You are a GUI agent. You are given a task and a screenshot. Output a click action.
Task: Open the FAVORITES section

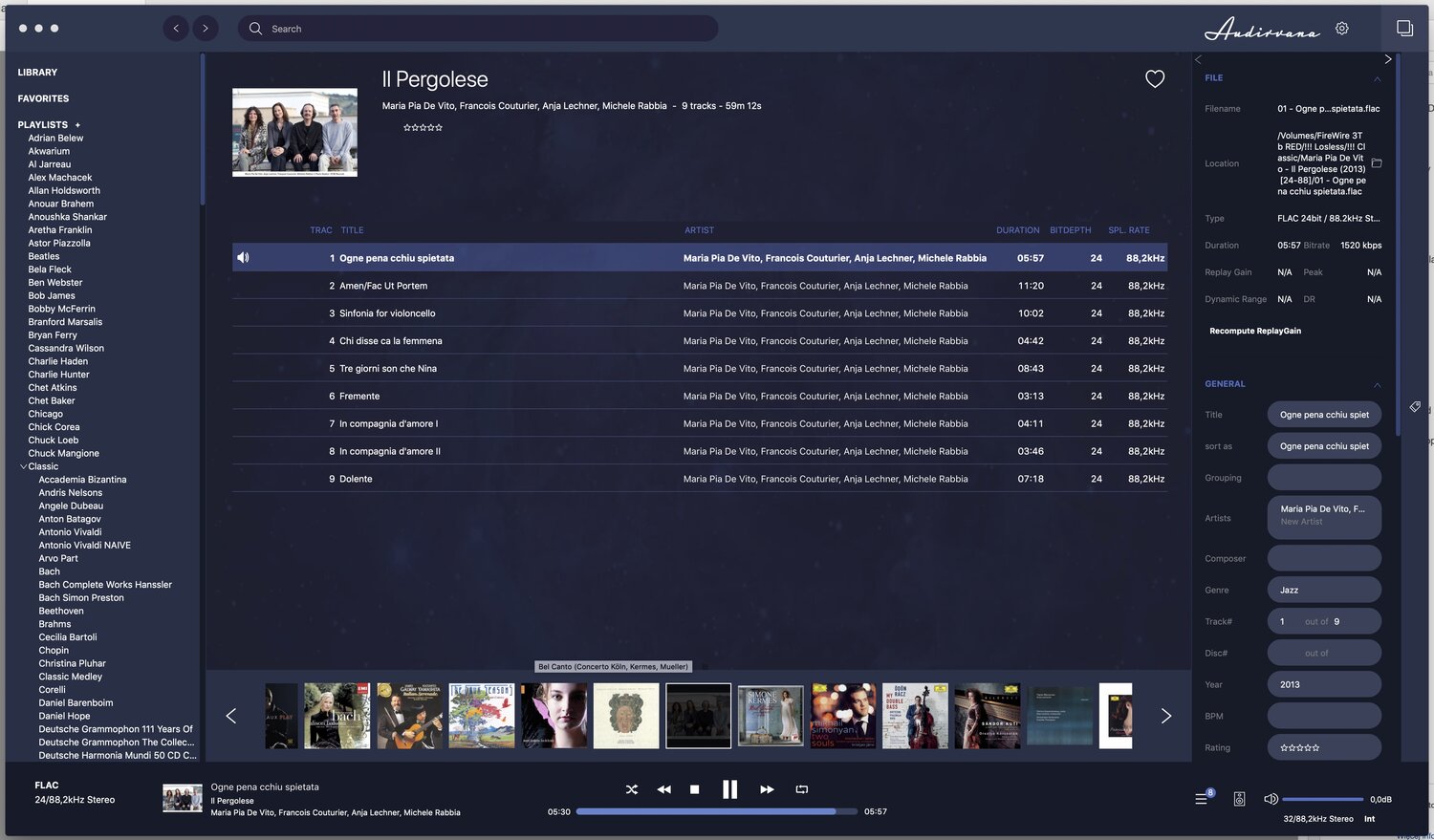(x=43, y=98)
